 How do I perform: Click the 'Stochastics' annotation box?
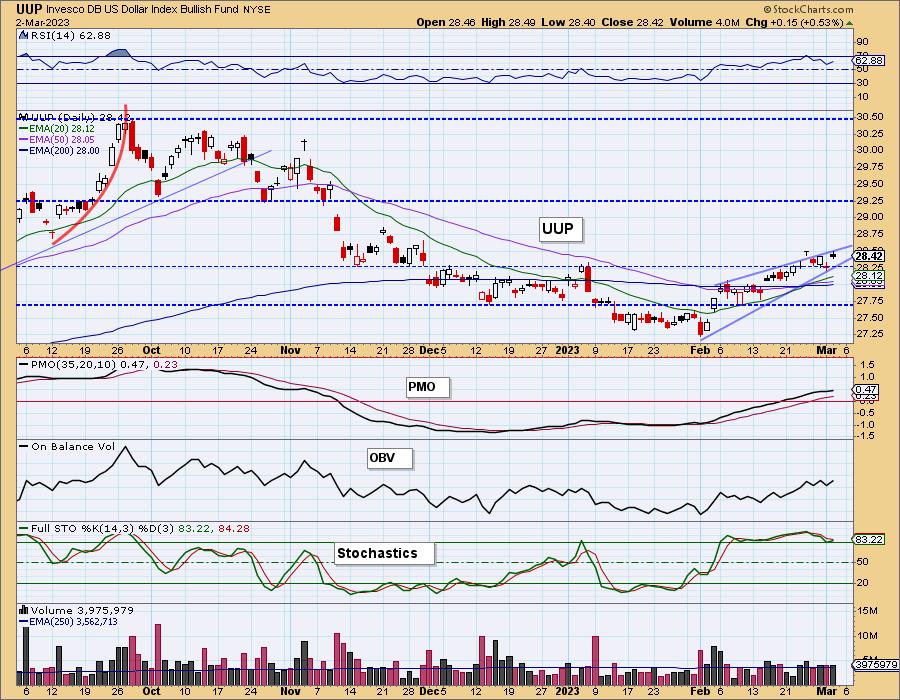coord(384,553)
